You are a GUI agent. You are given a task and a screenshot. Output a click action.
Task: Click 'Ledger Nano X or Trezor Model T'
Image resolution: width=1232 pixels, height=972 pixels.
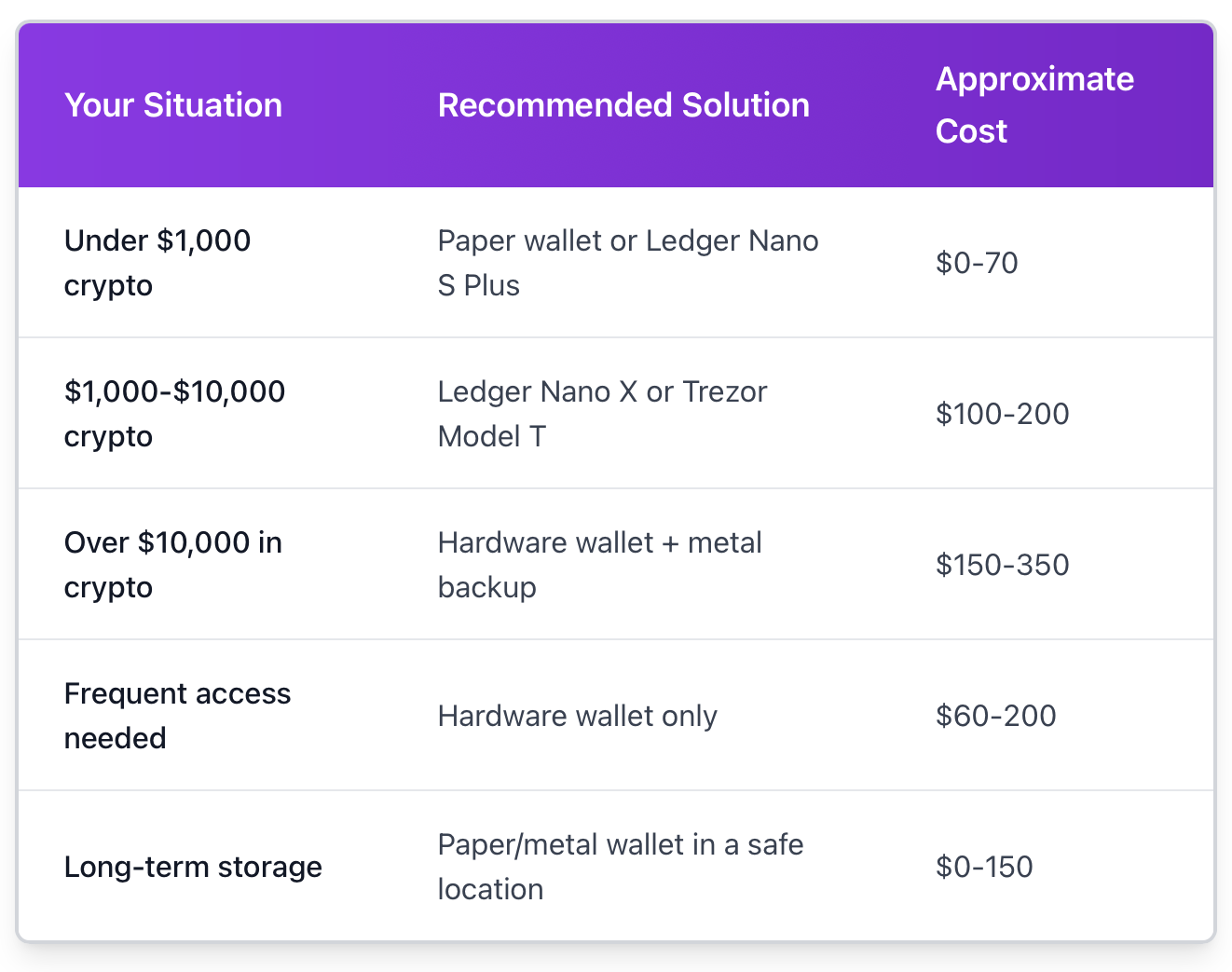(x=602, y=414)
